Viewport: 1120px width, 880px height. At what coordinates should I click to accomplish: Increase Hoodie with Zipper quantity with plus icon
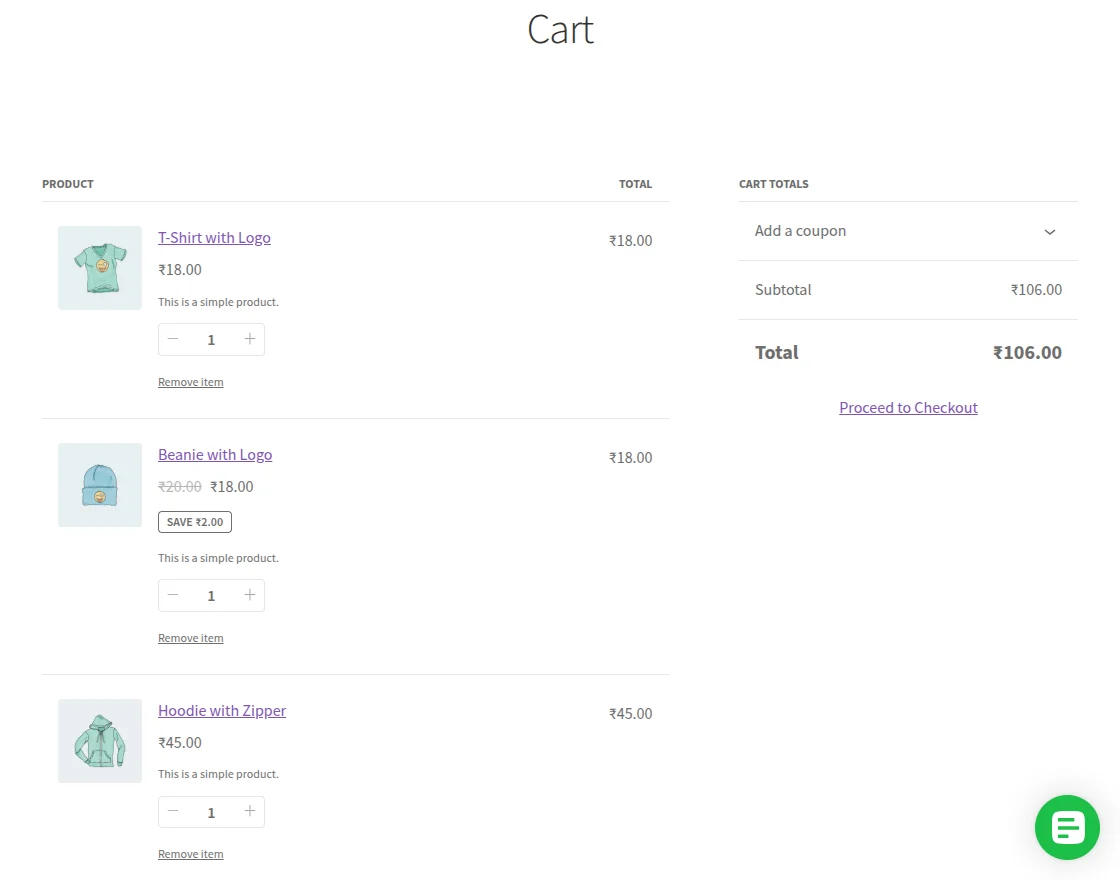(249, 812)
